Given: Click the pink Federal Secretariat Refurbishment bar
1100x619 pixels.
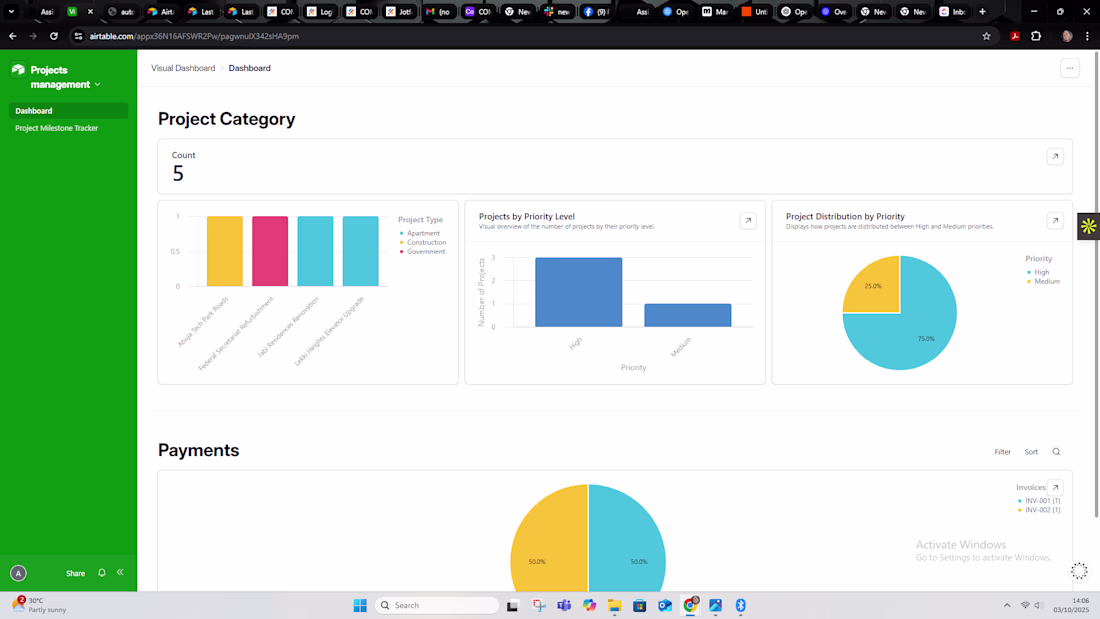Looking at the screenshot, I should [270, 251].
